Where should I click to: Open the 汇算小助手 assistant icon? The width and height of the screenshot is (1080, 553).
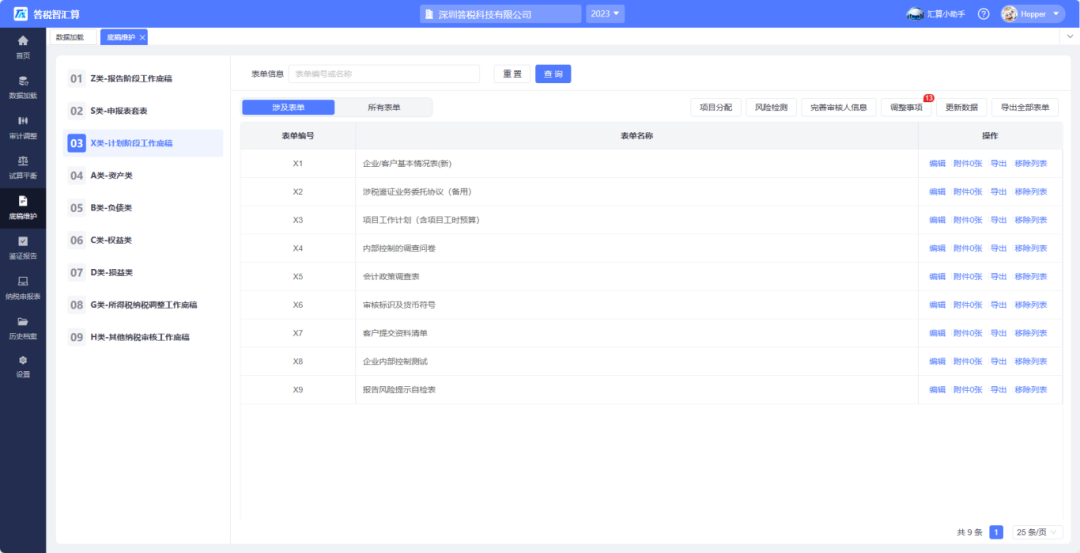pos(915,14)
